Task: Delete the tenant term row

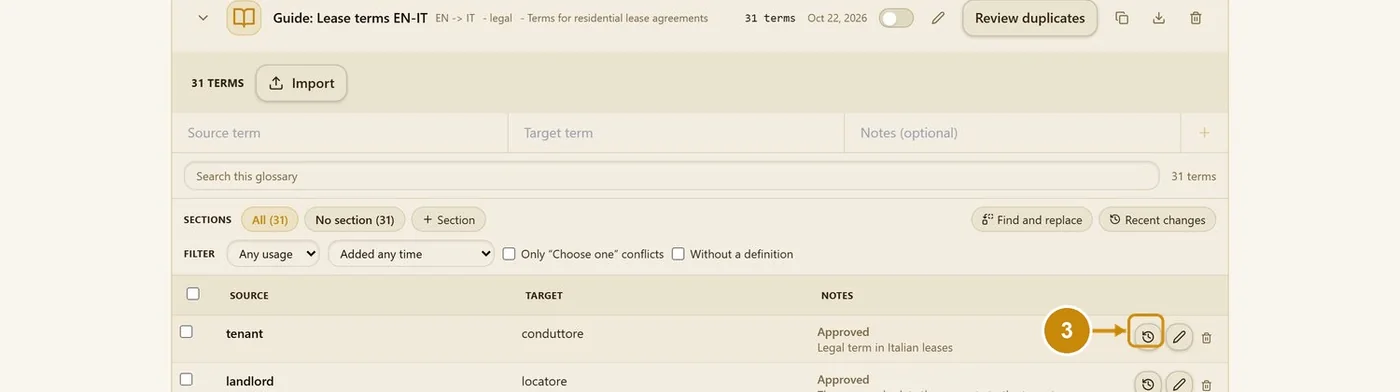Action: [1206, 338]
